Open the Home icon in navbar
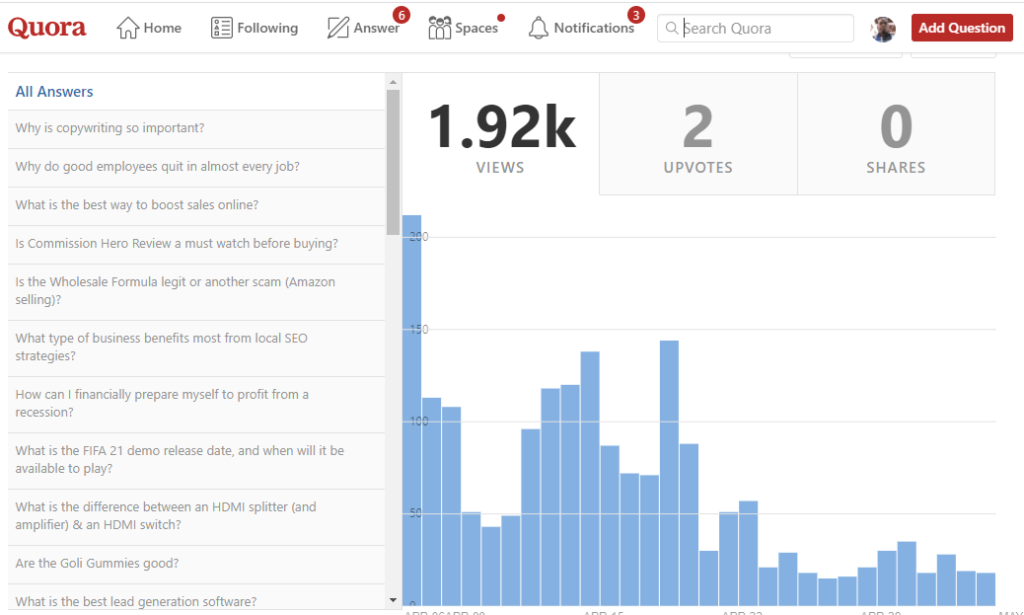 pos(127,28)
